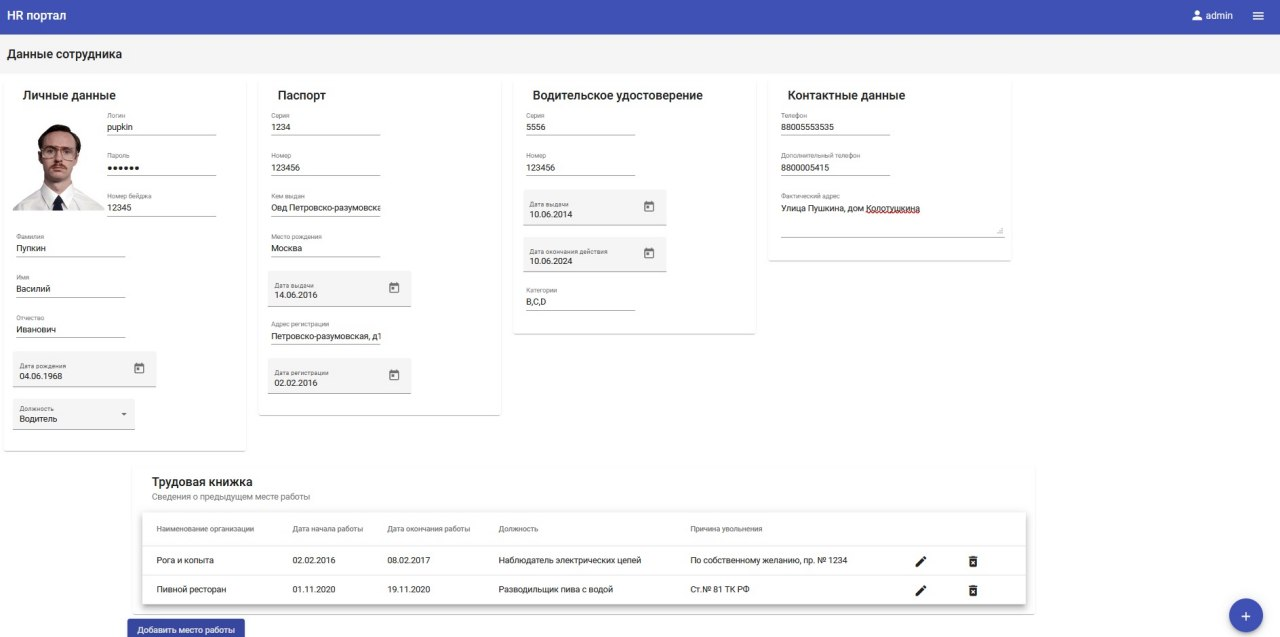Open the hamburger menu in header

[1258, 16]
